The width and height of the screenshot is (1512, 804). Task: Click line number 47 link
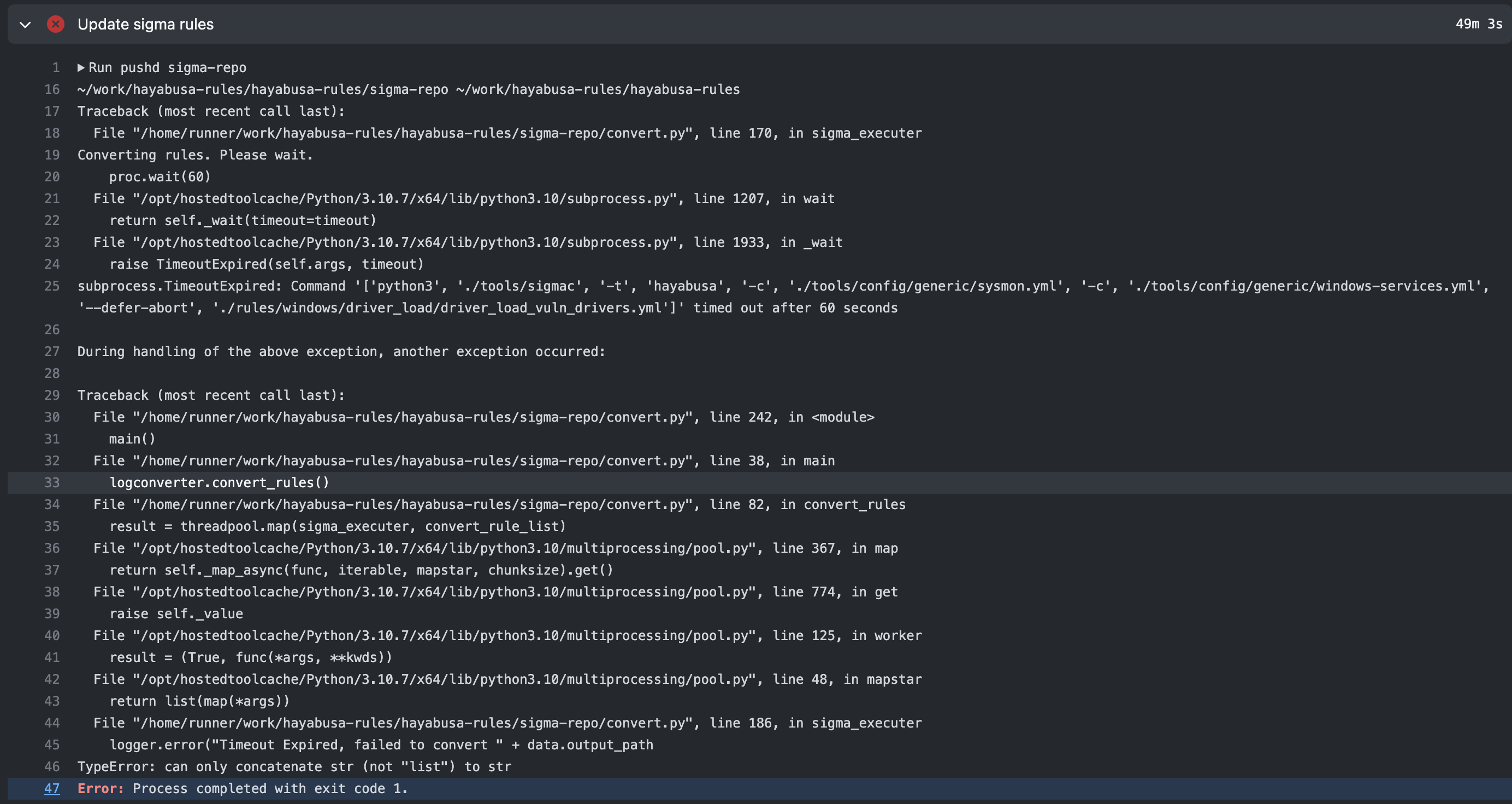tap(52, 788)
